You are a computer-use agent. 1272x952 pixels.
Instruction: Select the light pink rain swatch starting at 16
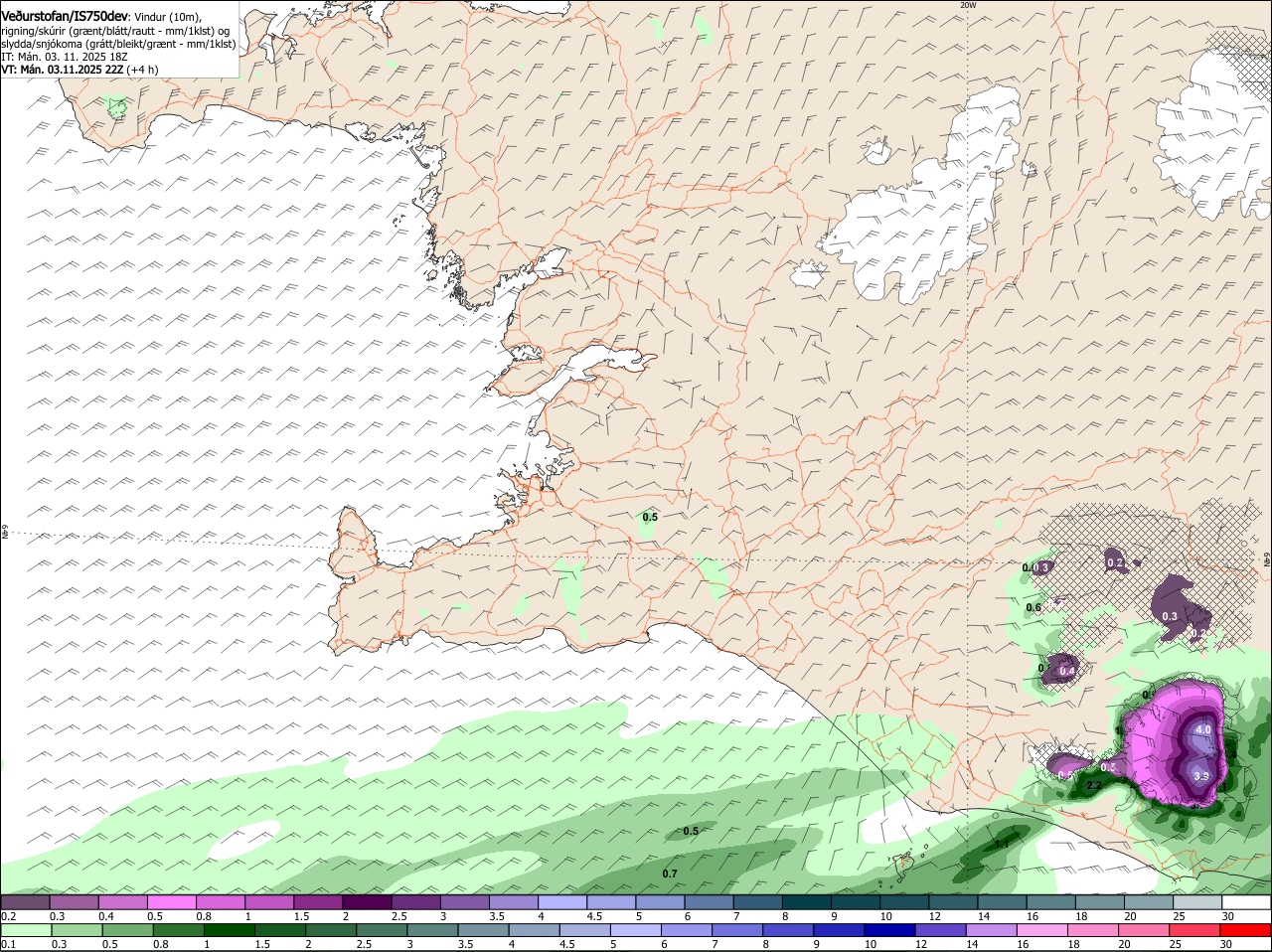(1041, 931)
